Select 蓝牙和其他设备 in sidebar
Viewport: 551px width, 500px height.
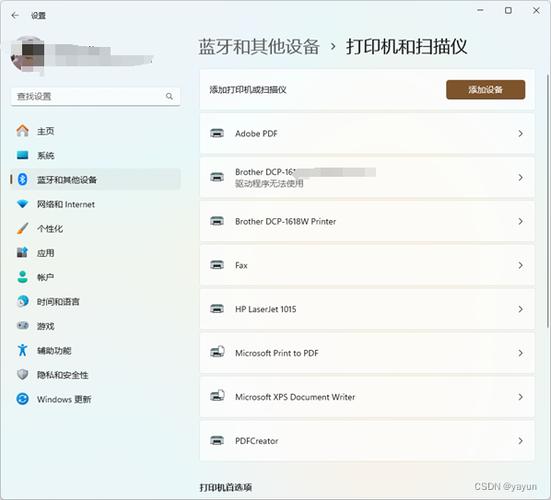point(96,179)
